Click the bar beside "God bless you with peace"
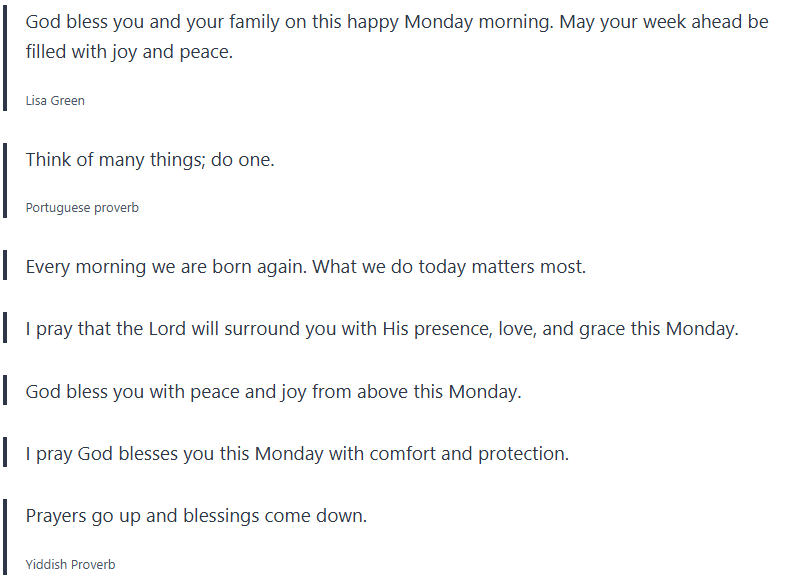Image resolution: width=806 pixels, height=579 pixels. click(x=5, y=391)
